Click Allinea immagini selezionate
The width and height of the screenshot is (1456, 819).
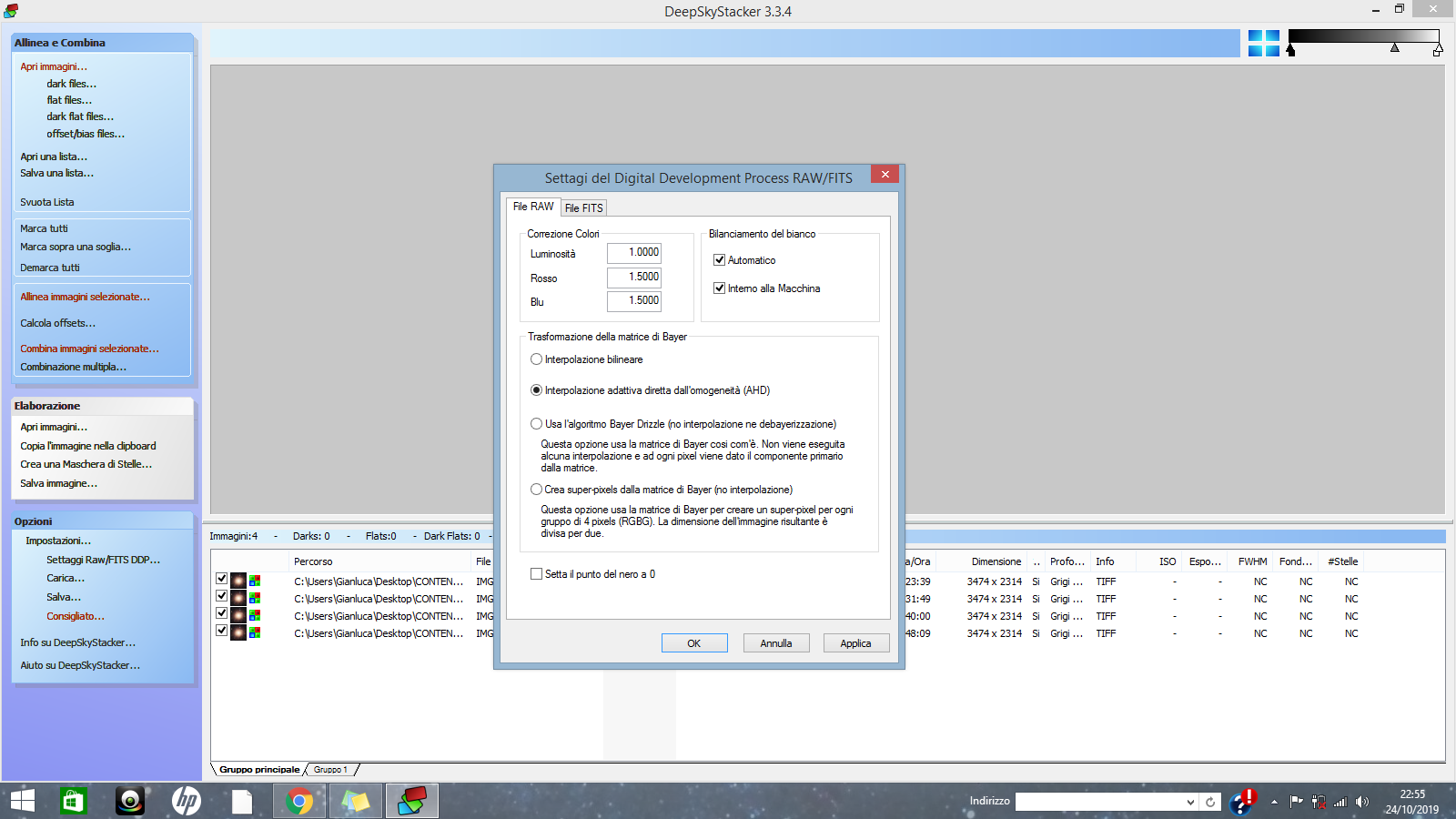coord(86,297)
